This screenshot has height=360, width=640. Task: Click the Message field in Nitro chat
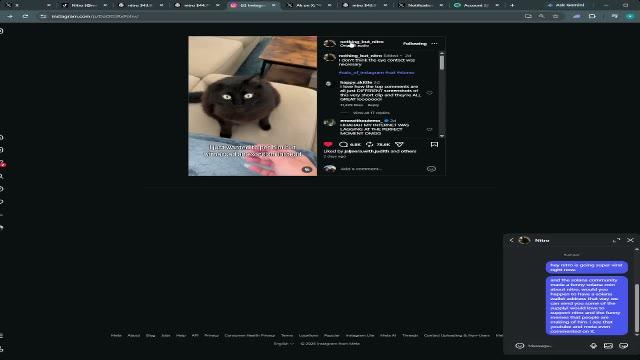pos(557,346)
